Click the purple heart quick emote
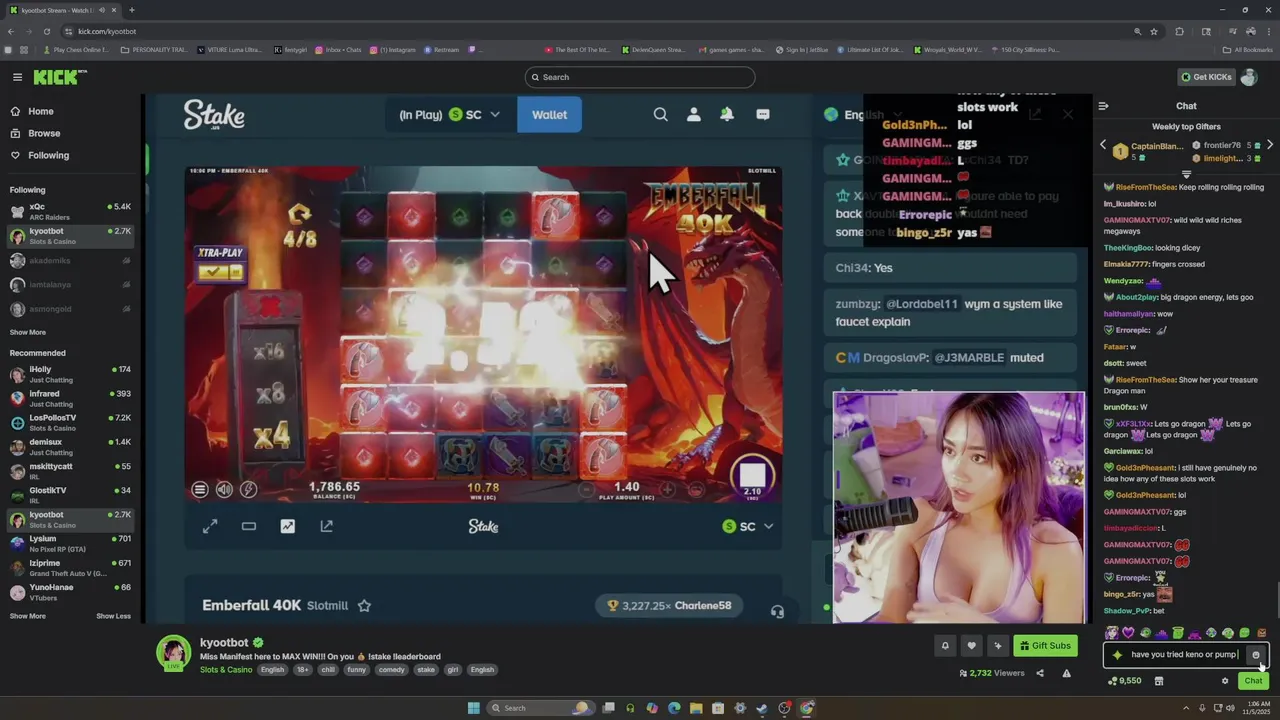This screenshot has width=1280, height=720. click(1128, 633)
